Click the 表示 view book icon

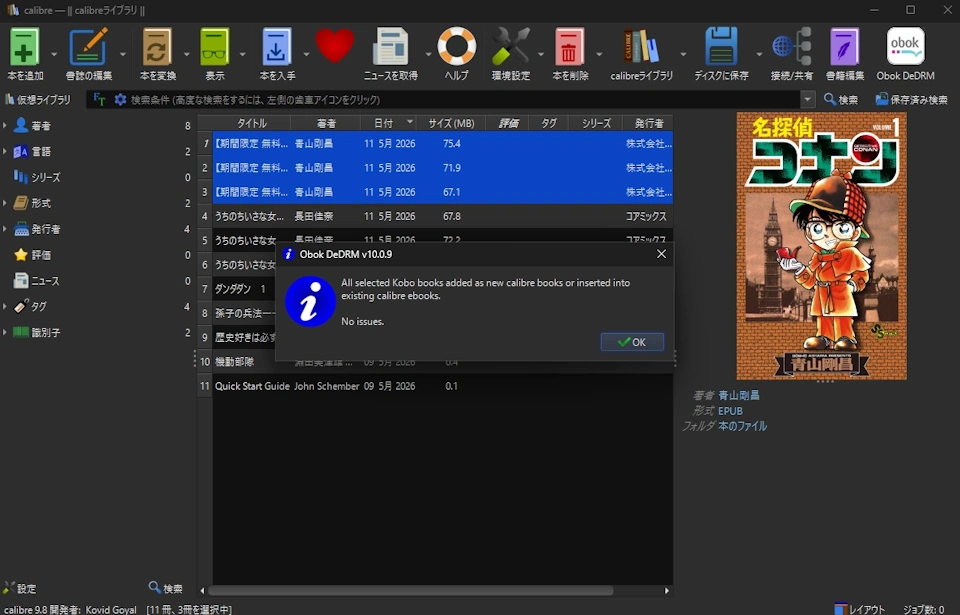click(x=214, y=47)
